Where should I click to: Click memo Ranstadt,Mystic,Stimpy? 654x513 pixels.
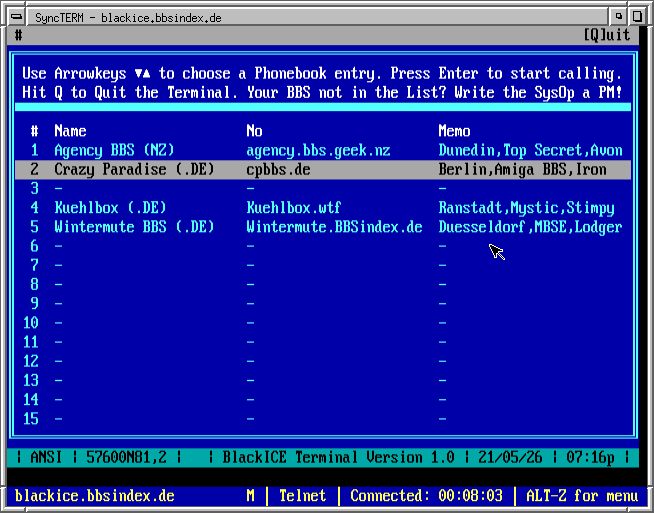click(x=526, y=208)
